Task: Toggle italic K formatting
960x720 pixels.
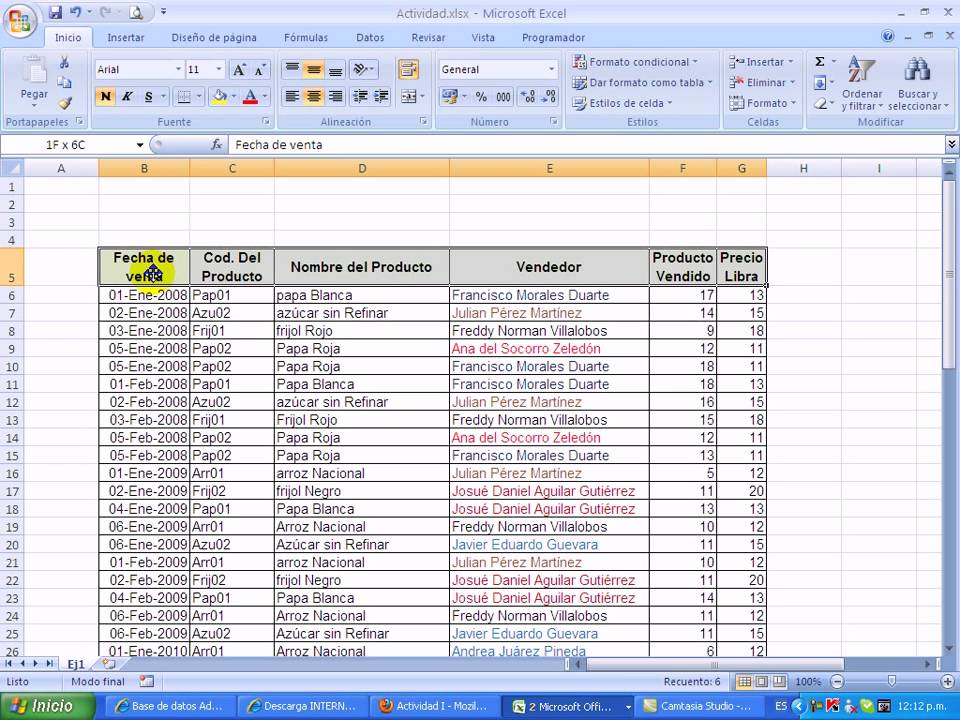Action: tap(127, 96)
